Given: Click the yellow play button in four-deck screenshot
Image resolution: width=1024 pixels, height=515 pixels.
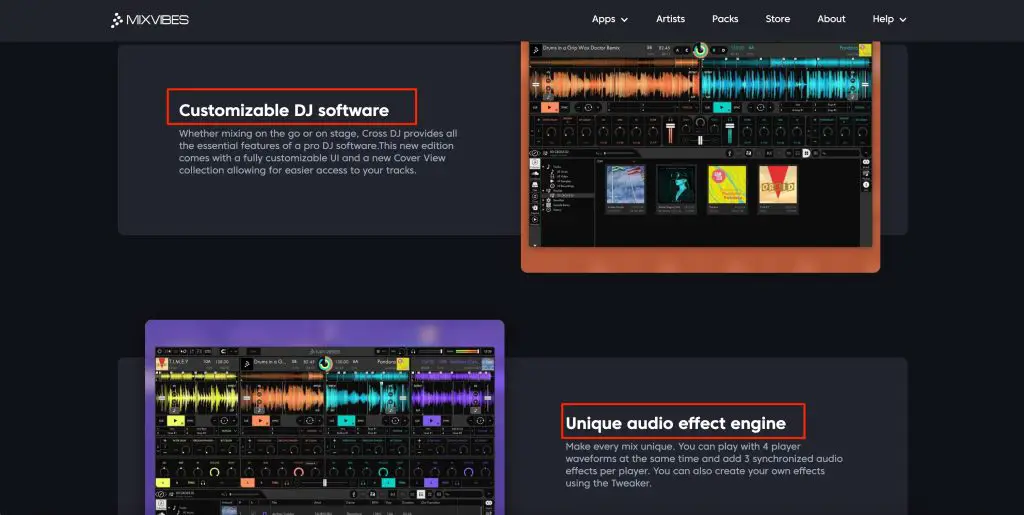Looking at the screenshot, I should [x=176, y=421].
